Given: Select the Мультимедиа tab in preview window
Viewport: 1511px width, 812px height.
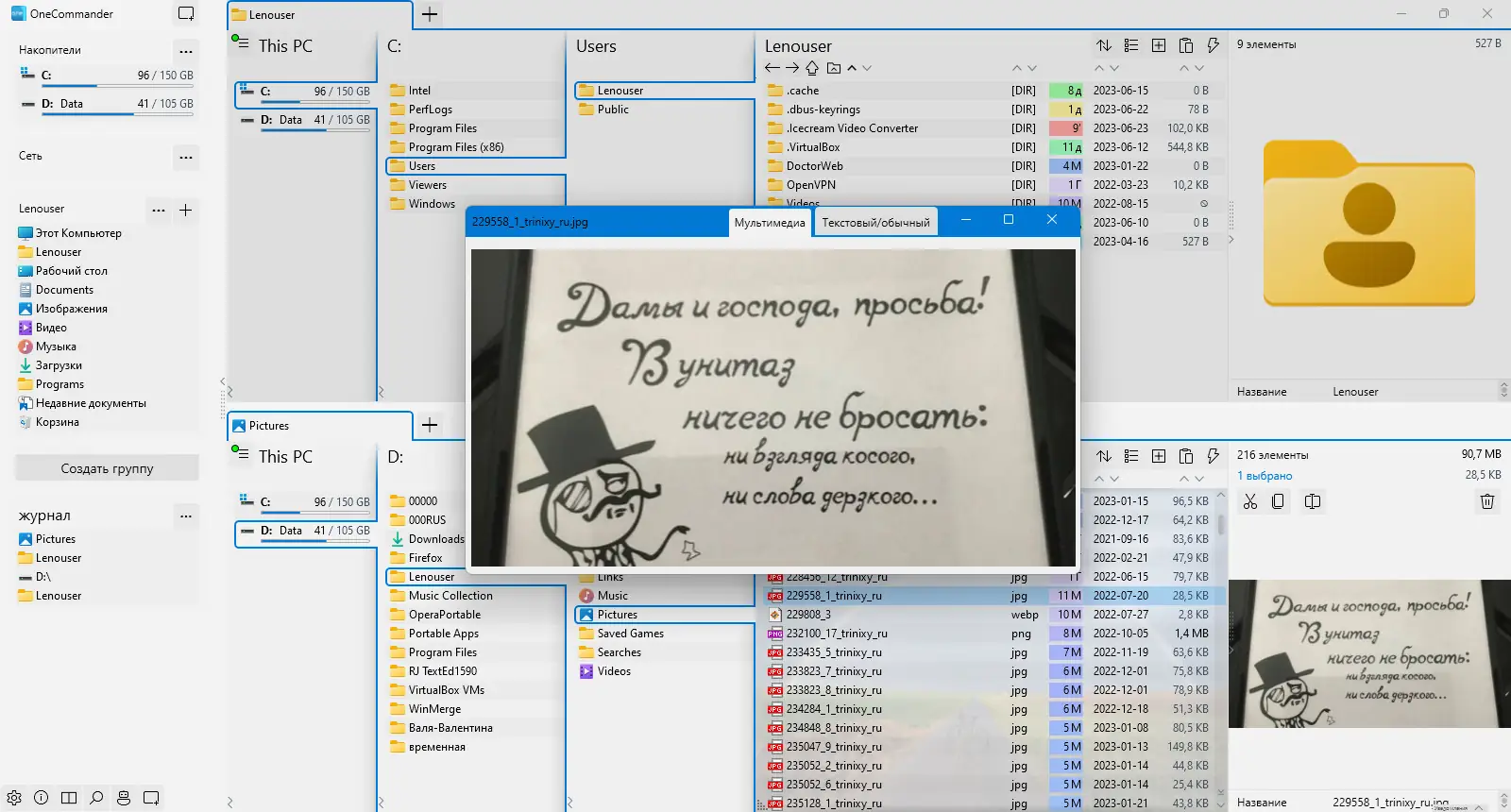Looking at the screenshot, I should [x=770, y=223].
